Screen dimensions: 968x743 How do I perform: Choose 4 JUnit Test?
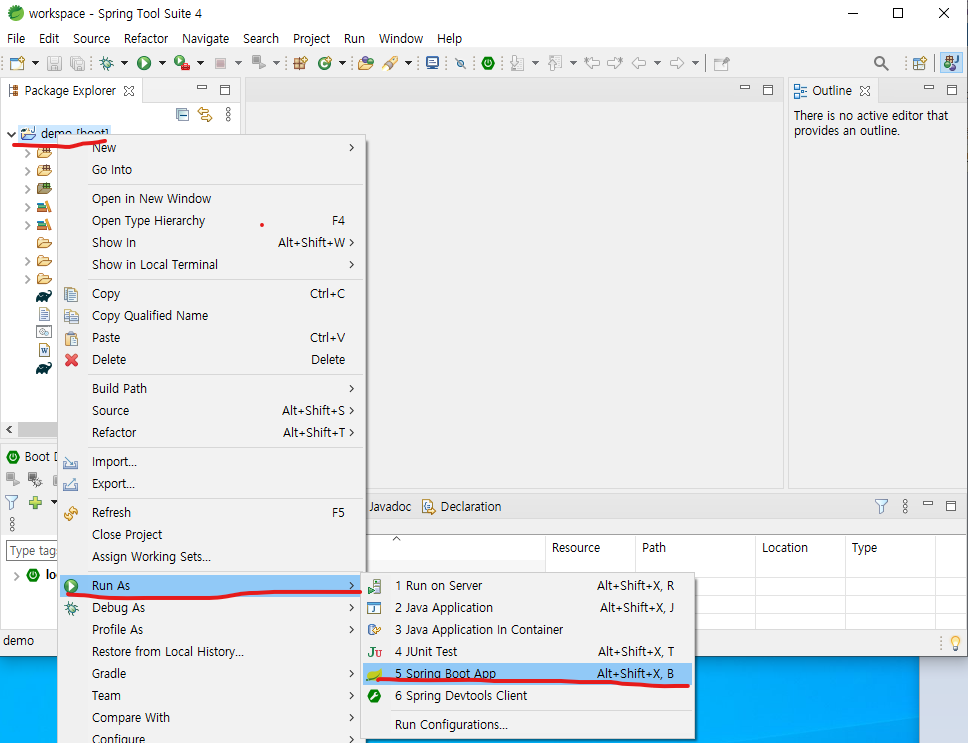pos(528,652)
